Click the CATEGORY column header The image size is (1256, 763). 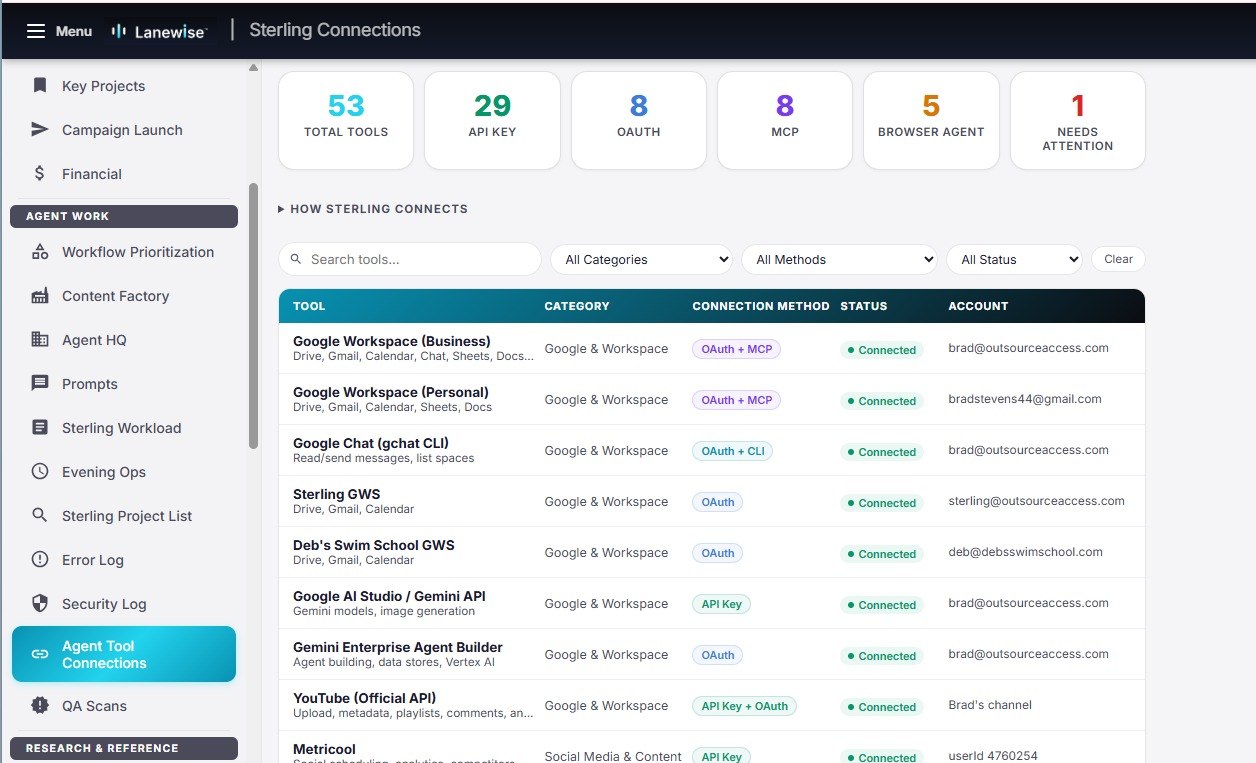click(x=577, y=306)
